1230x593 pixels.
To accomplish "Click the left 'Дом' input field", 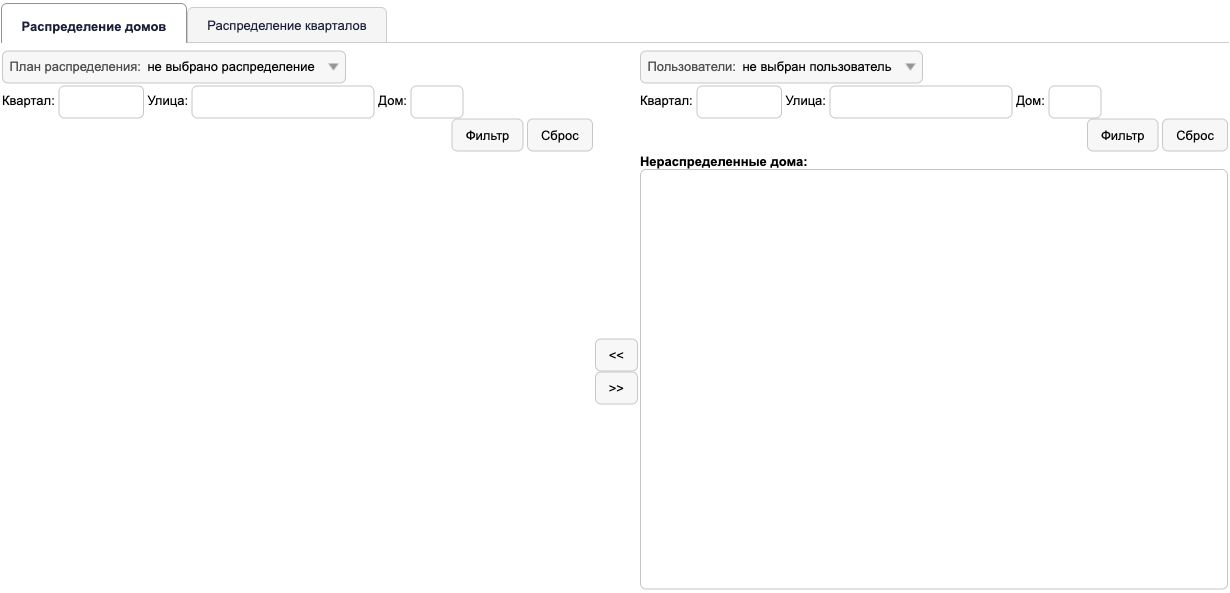I will [437, 101].
